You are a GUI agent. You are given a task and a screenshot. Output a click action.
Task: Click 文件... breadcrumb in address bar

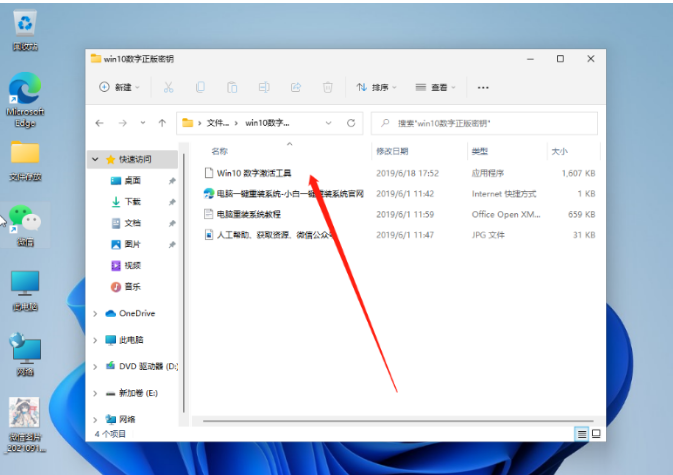point(218,123)
